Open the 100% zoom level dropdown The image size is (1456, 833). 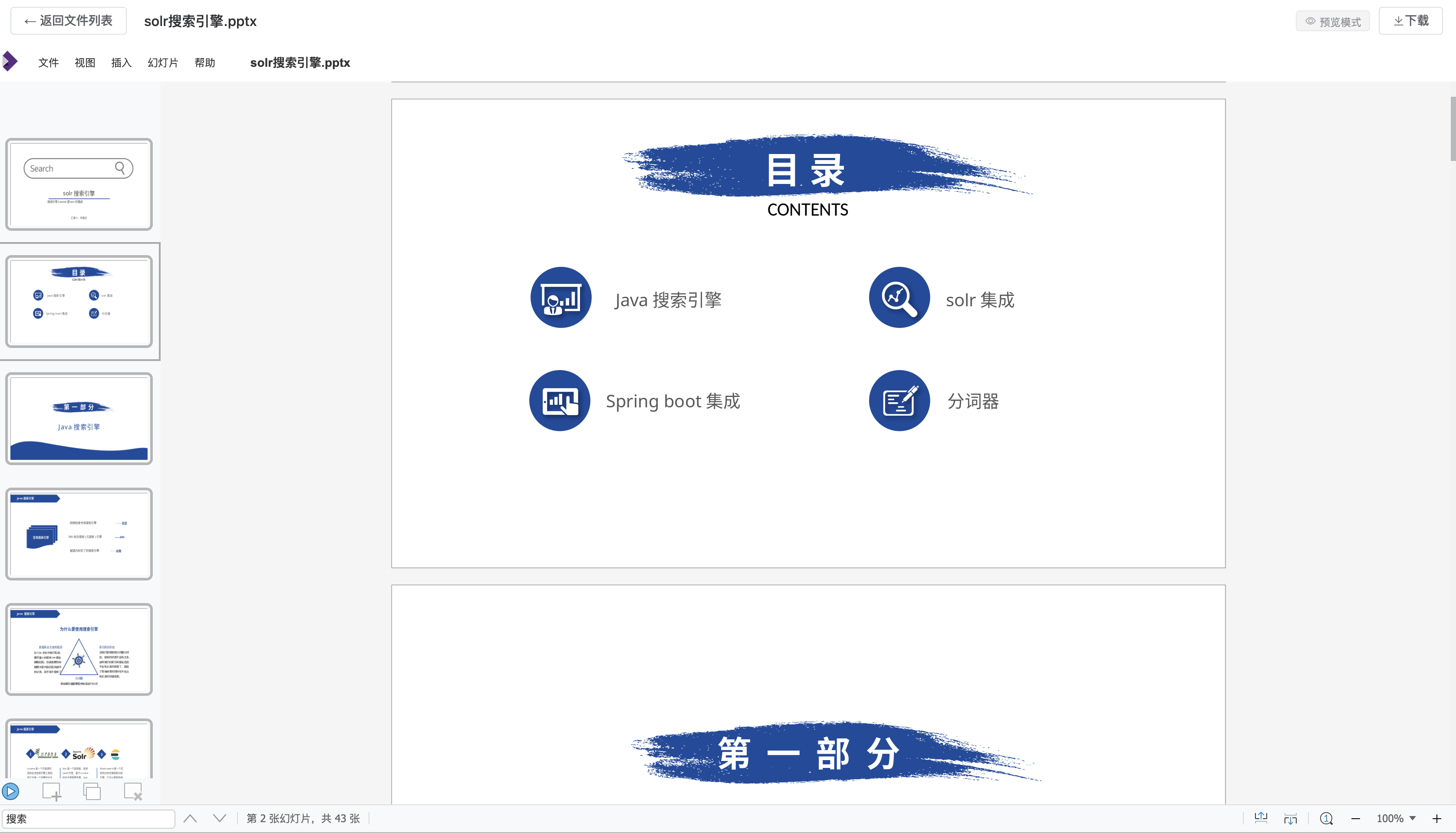1396,818
